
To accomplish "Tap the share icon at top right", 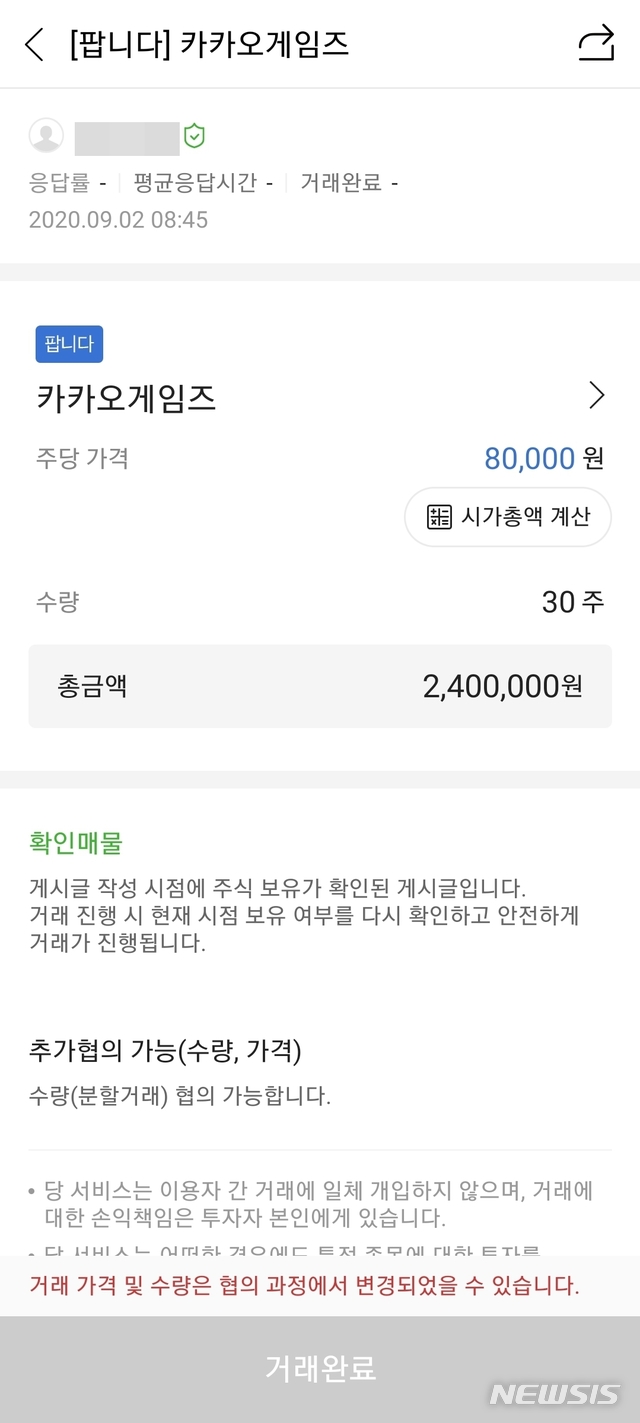I will pos(596,44).
